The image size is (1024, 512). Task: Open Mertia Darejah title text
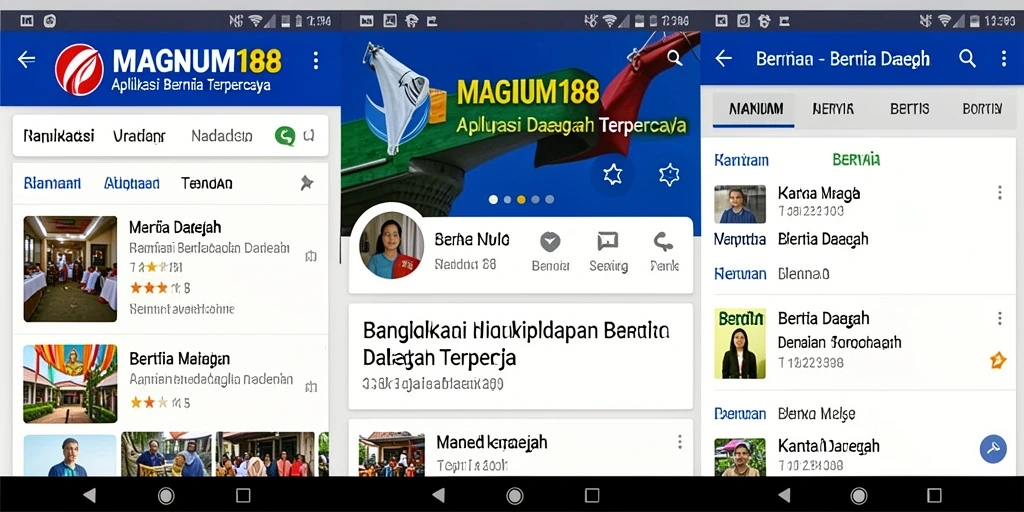pyautogui.click(x=175, y=227)
